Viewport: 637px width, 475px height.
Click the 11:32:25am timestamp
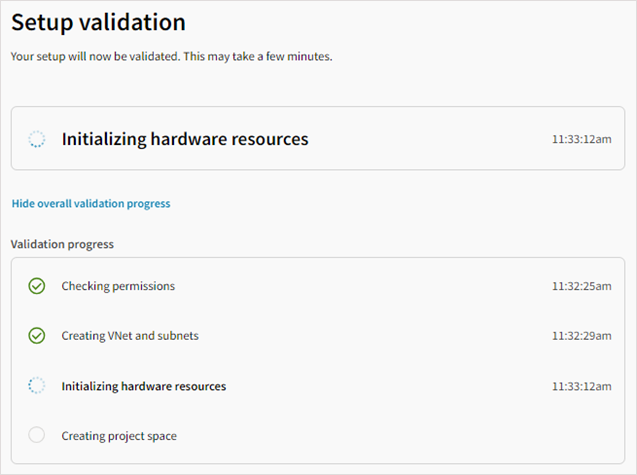click(x=581, y=286)
